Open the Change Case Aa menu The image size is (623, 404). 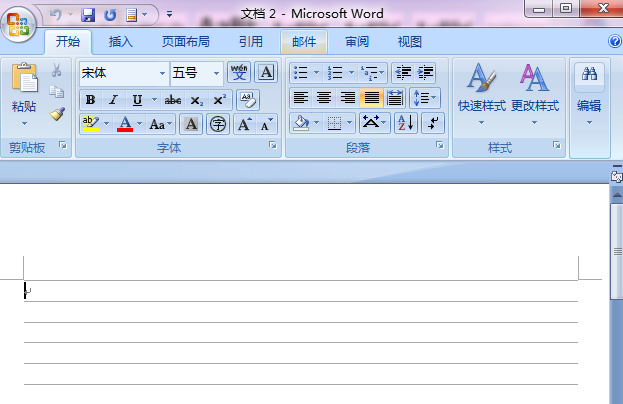(x=161, y=124)
